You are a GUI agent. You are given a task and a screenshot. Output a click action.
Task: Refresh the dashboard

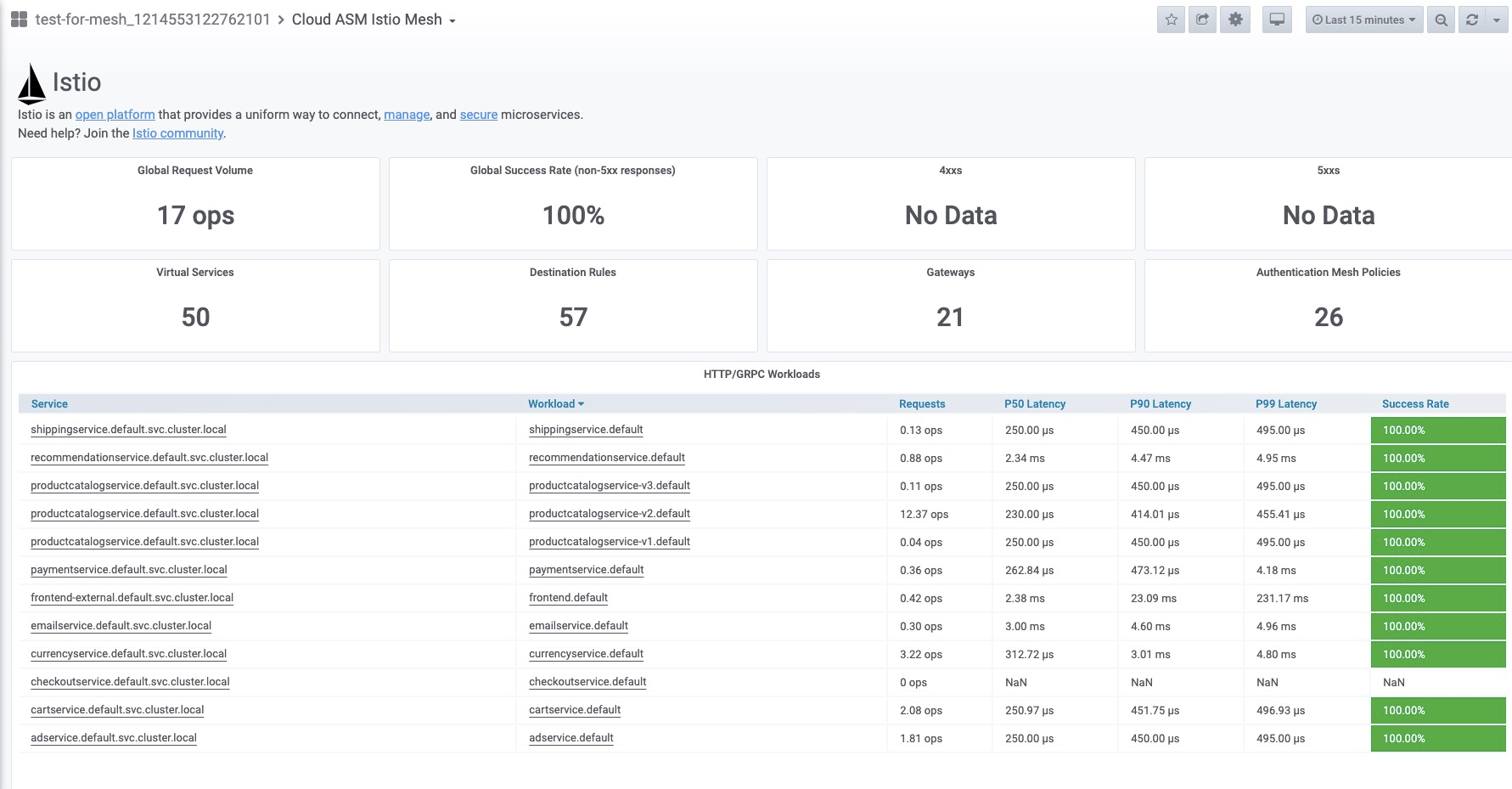1472,20
